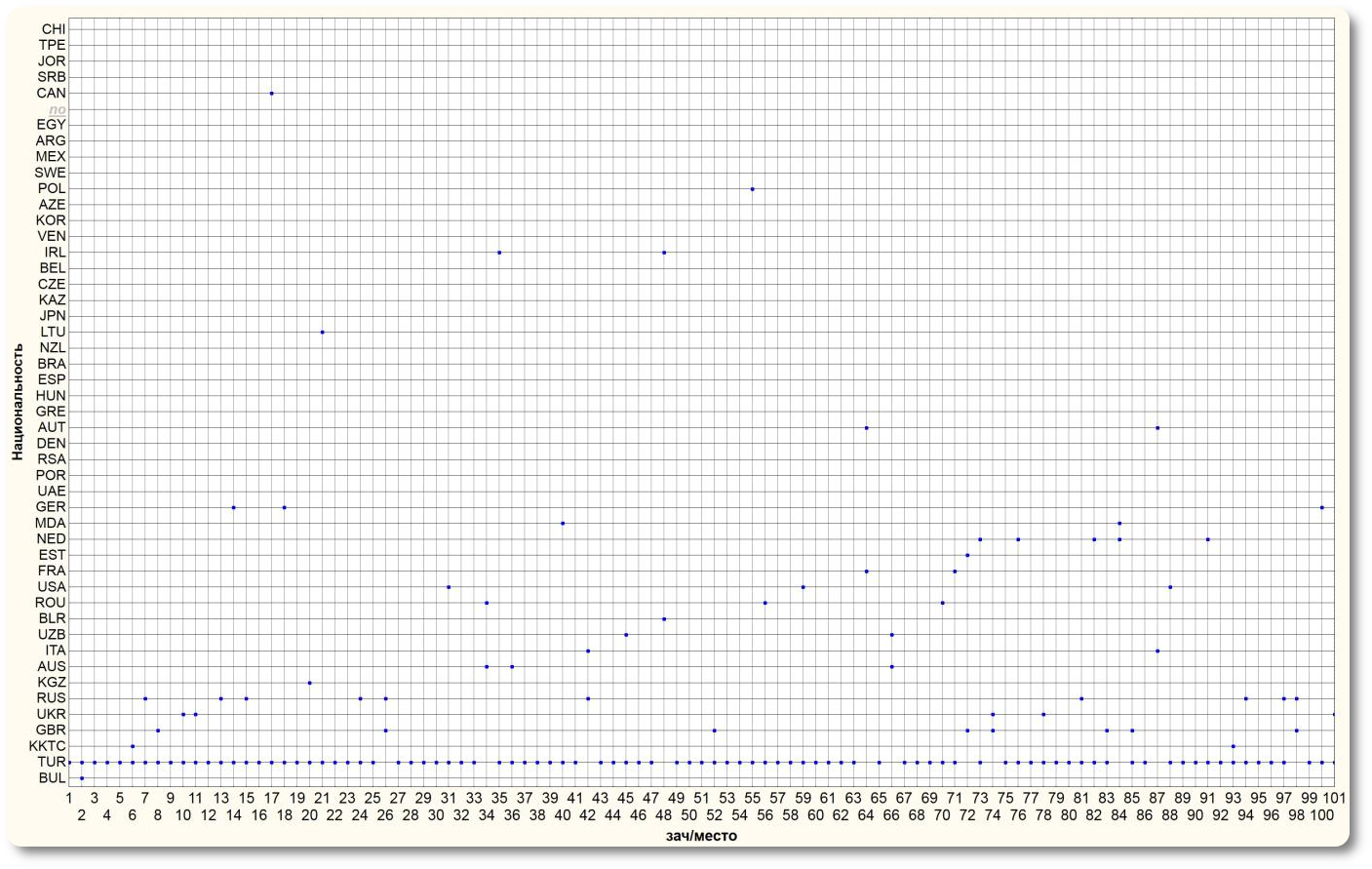Select the MDA data point at place 40
Viewport: 1372px width, 869px height.
(x=563, y=523)
